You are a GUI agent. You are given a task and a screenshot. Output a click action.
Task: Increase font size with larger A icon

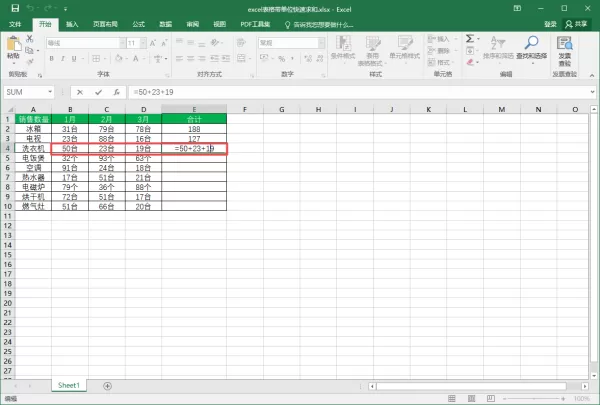pos(153,43)
